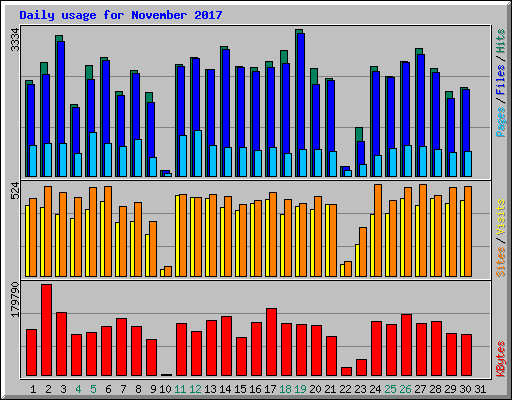Click day label 28 on x-axis

(x=435, y=389)
